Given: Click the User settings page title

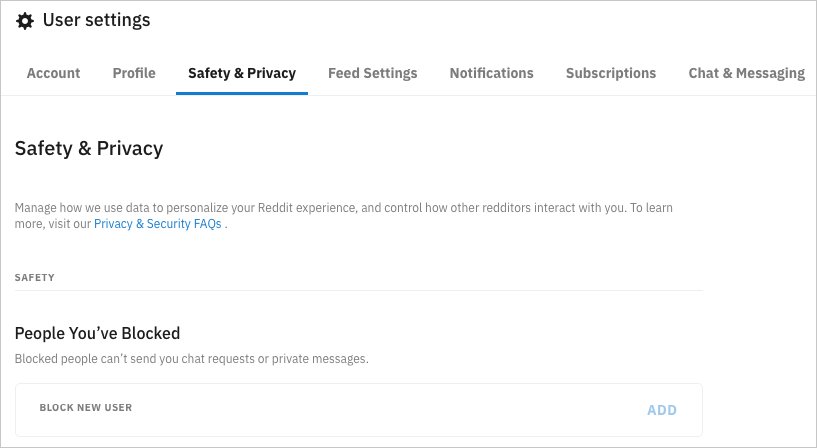Looking at the screenshot, I should pos(96,20).
